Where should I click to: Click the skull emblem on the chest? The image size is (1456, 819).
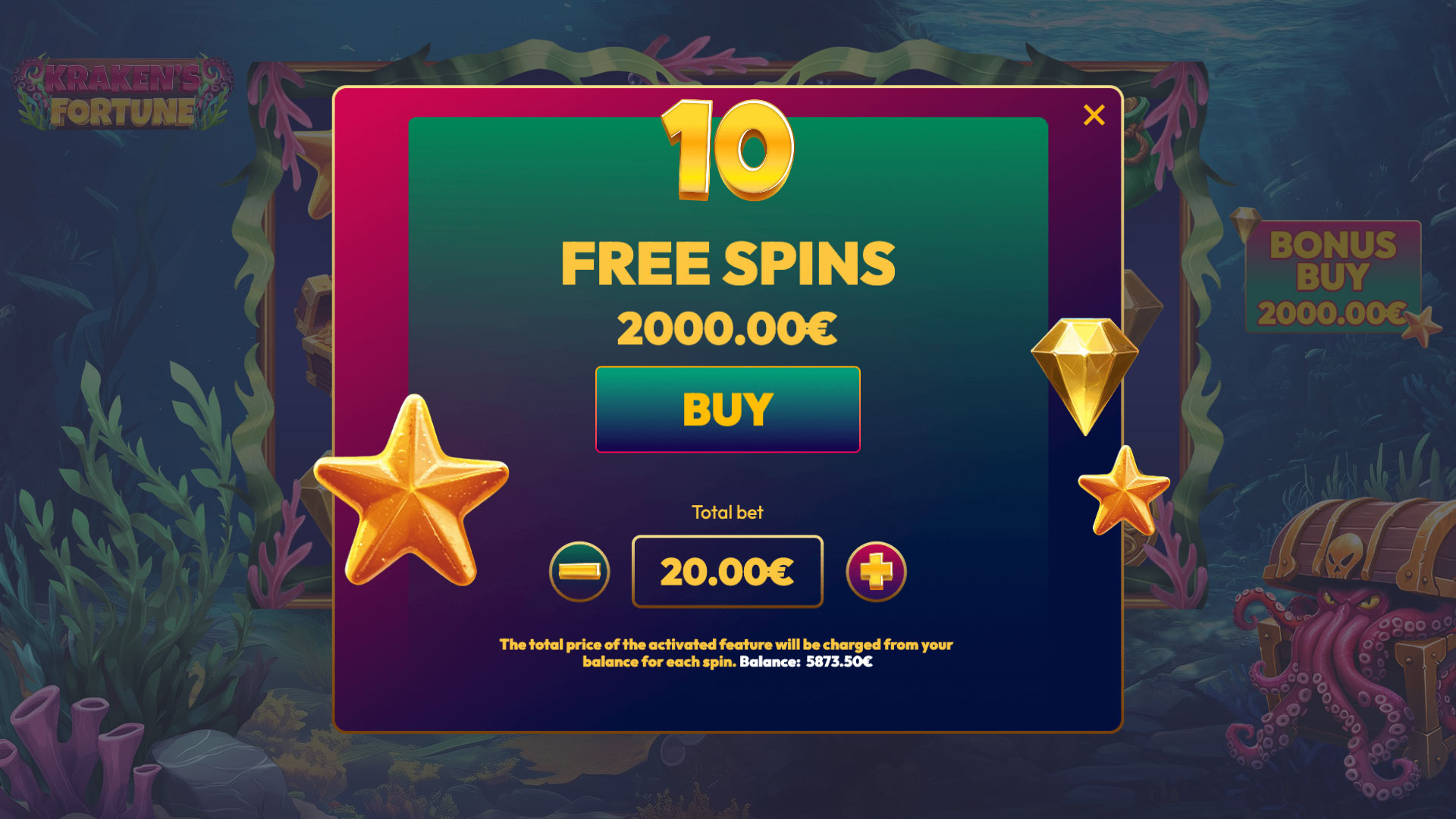(1344, 556)
